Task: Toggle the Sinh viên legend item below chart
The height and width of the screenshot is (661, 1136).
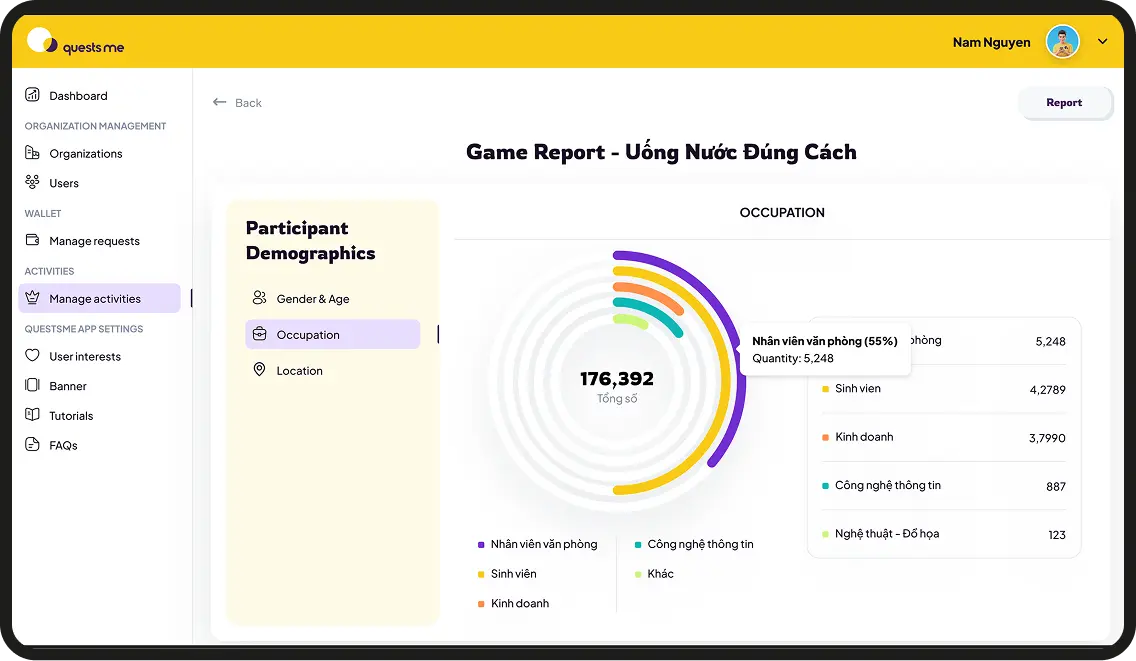Action: (x=513, y=574)
